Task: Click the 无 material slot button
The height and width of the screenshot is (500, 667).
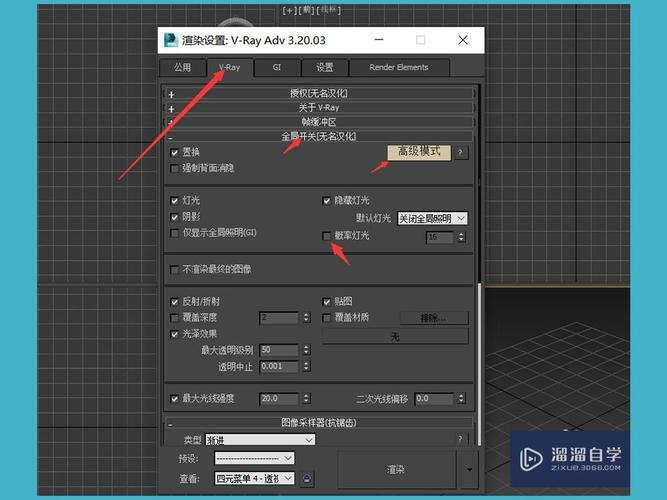Action: click(395, 337)
